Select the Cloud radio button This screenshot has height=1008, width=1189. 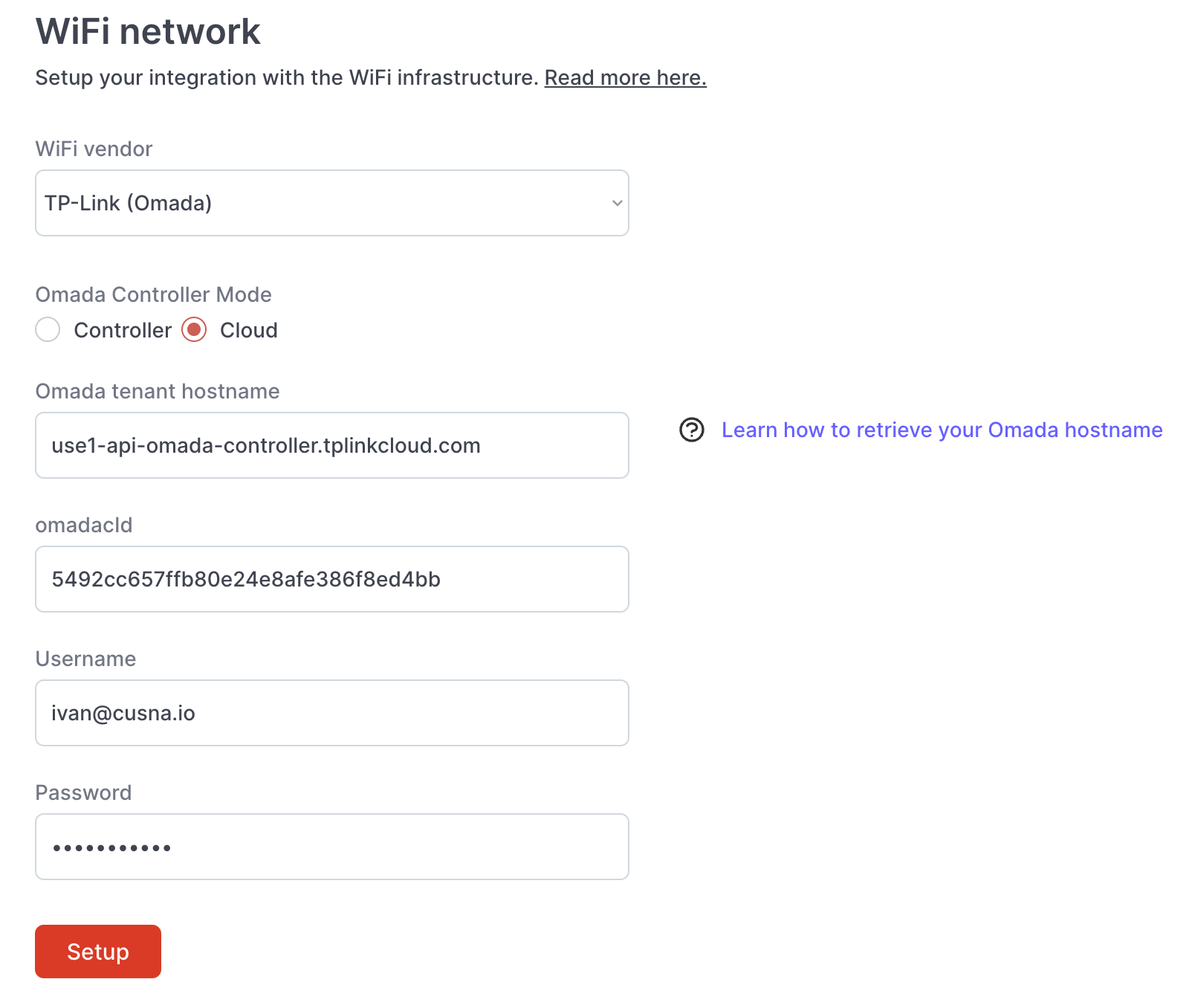click(x=194, y=329)
